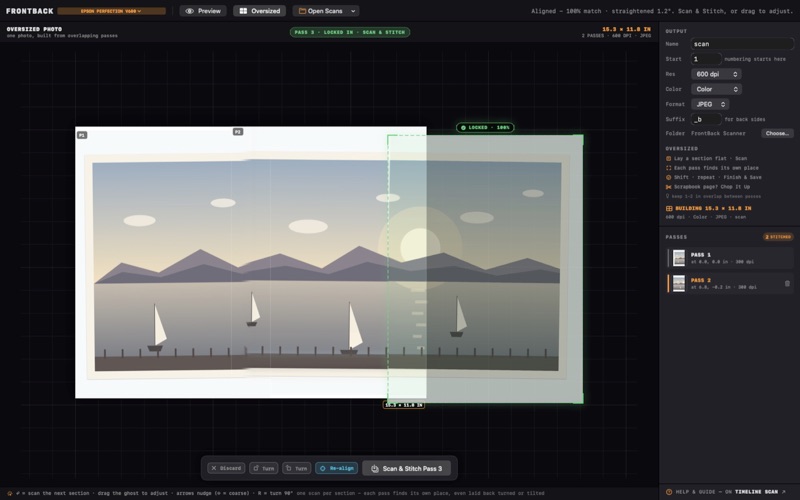Click the folder icon in Open Scans

coord(303,11)
